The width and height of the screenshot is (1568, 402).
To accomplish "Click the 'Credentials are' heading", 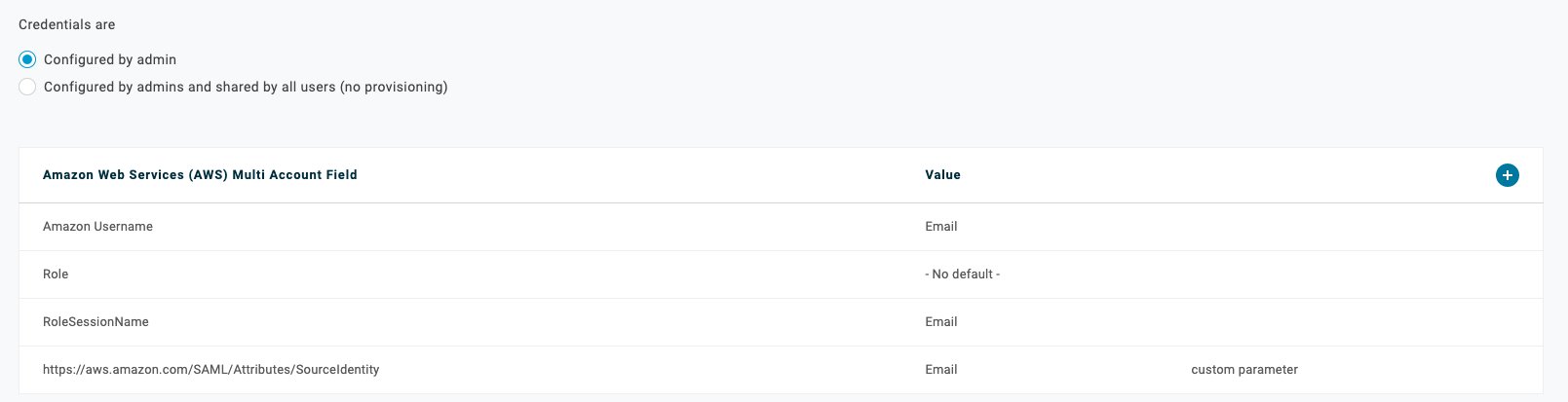I will tap(67, 24).
